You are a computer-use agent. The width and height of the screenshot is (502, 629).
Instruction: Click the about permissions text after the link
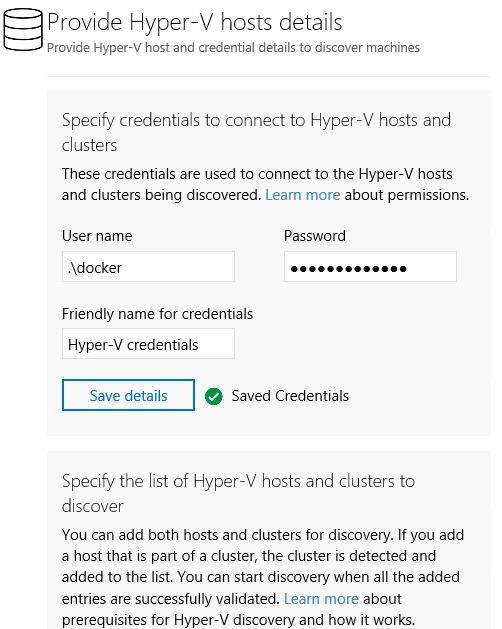click(406, 195)
